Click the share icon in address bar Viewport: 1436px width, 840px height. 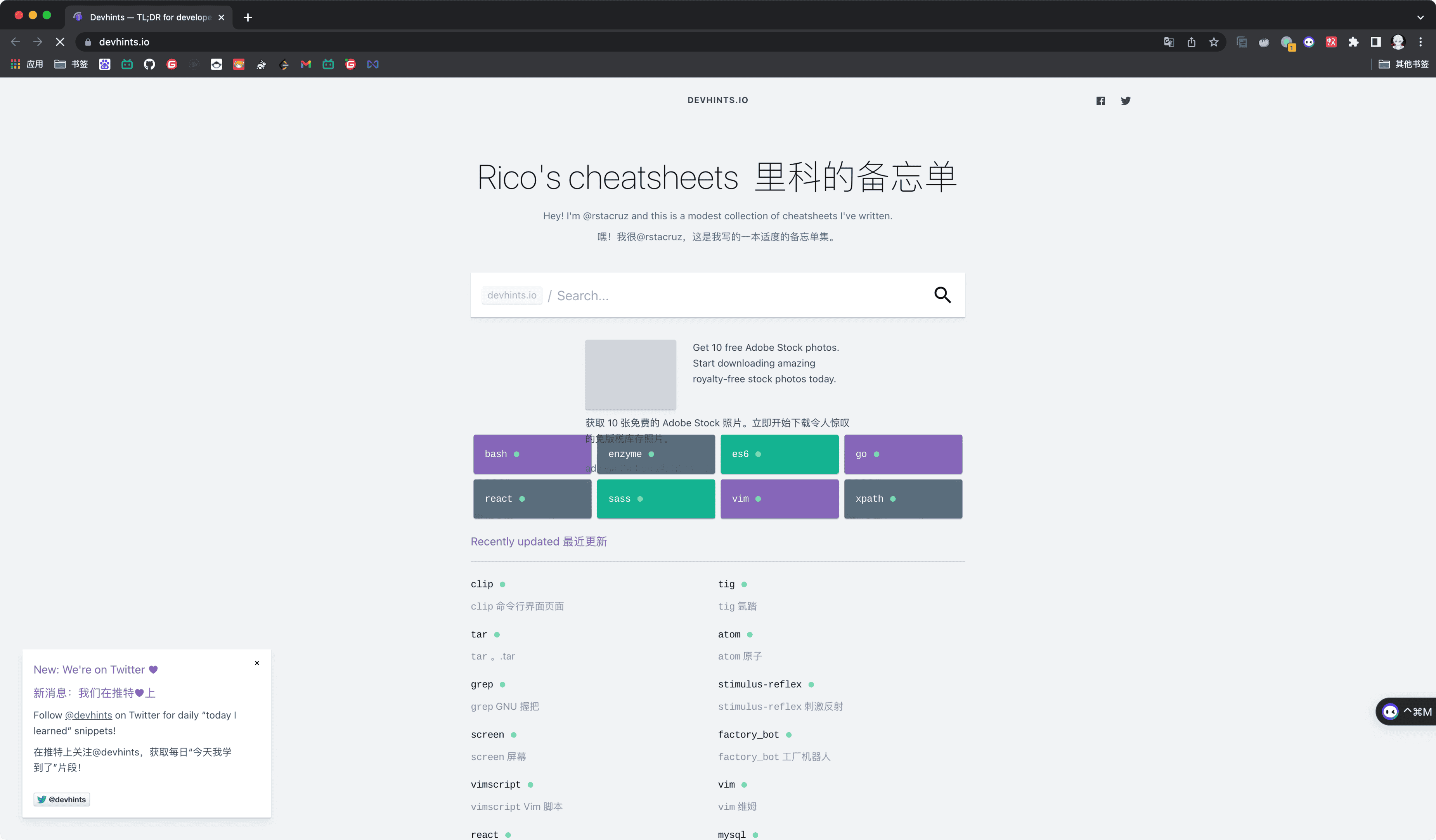coord(1192,42)
